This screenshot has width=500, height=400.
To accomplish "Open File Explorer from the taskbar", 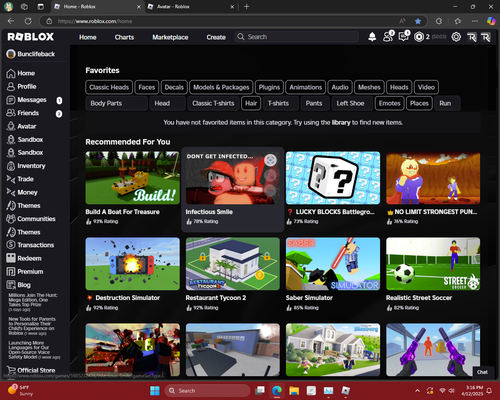I will [294, 390].
